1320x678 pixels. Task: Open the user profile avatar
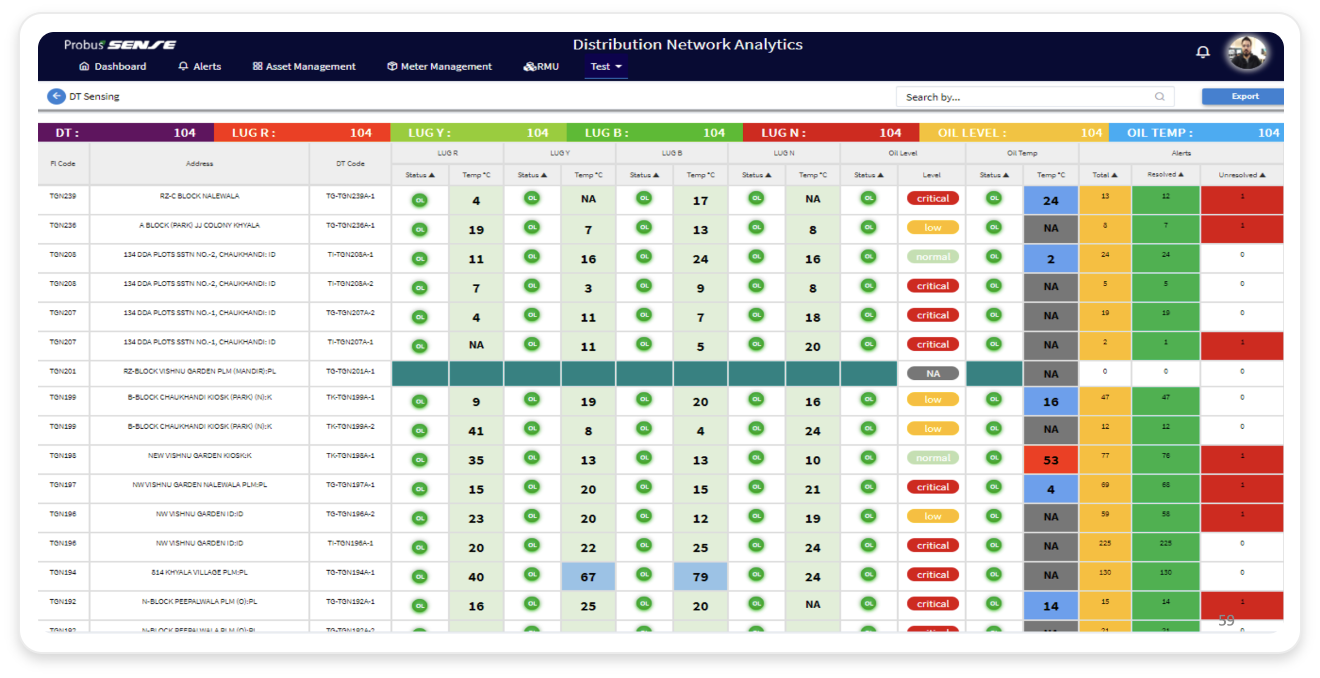[x=1246, y=53]
